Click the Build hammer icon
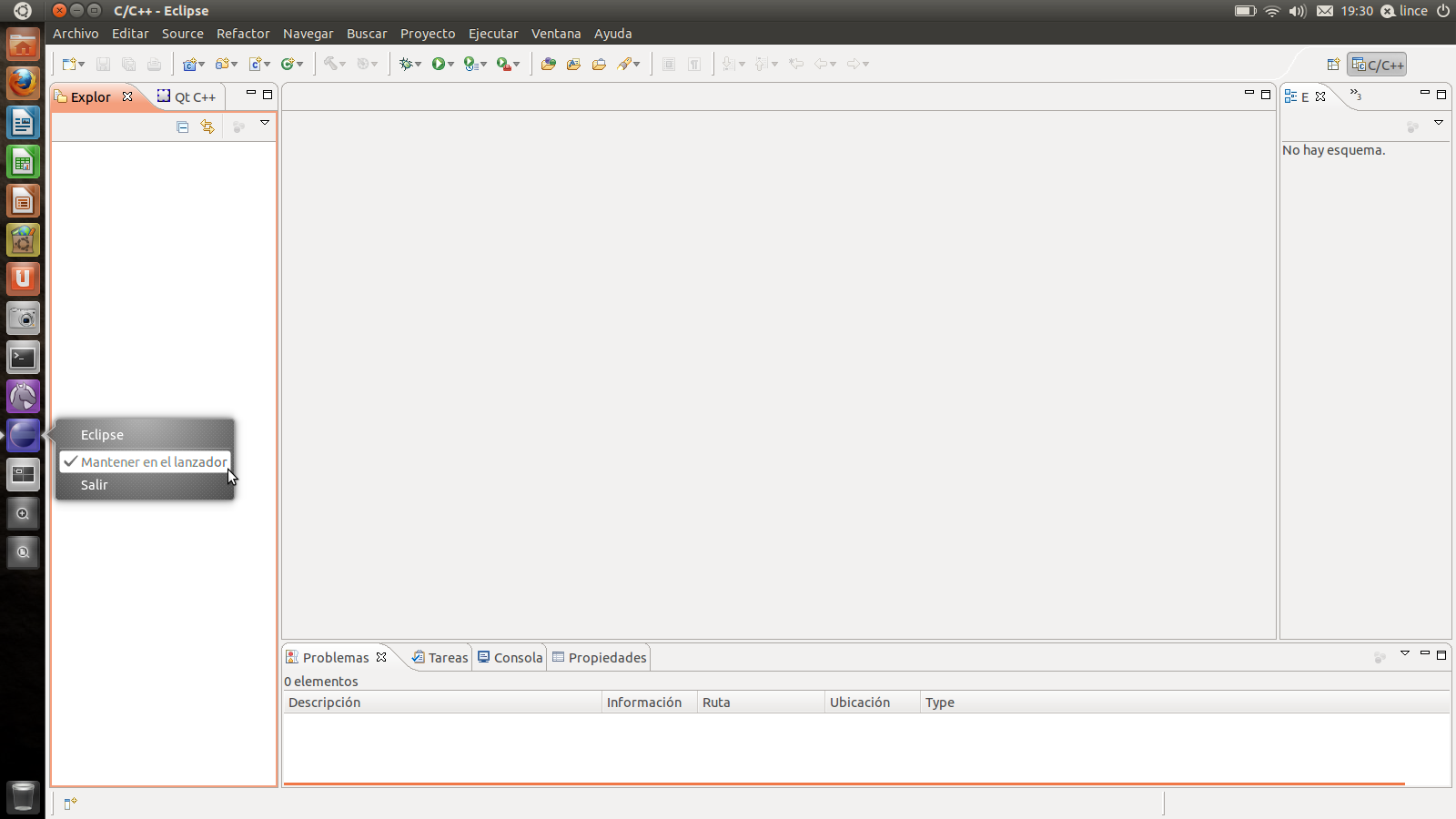Image resolution: width=1456 pixels, height=819 pixels. click(330, 64)
